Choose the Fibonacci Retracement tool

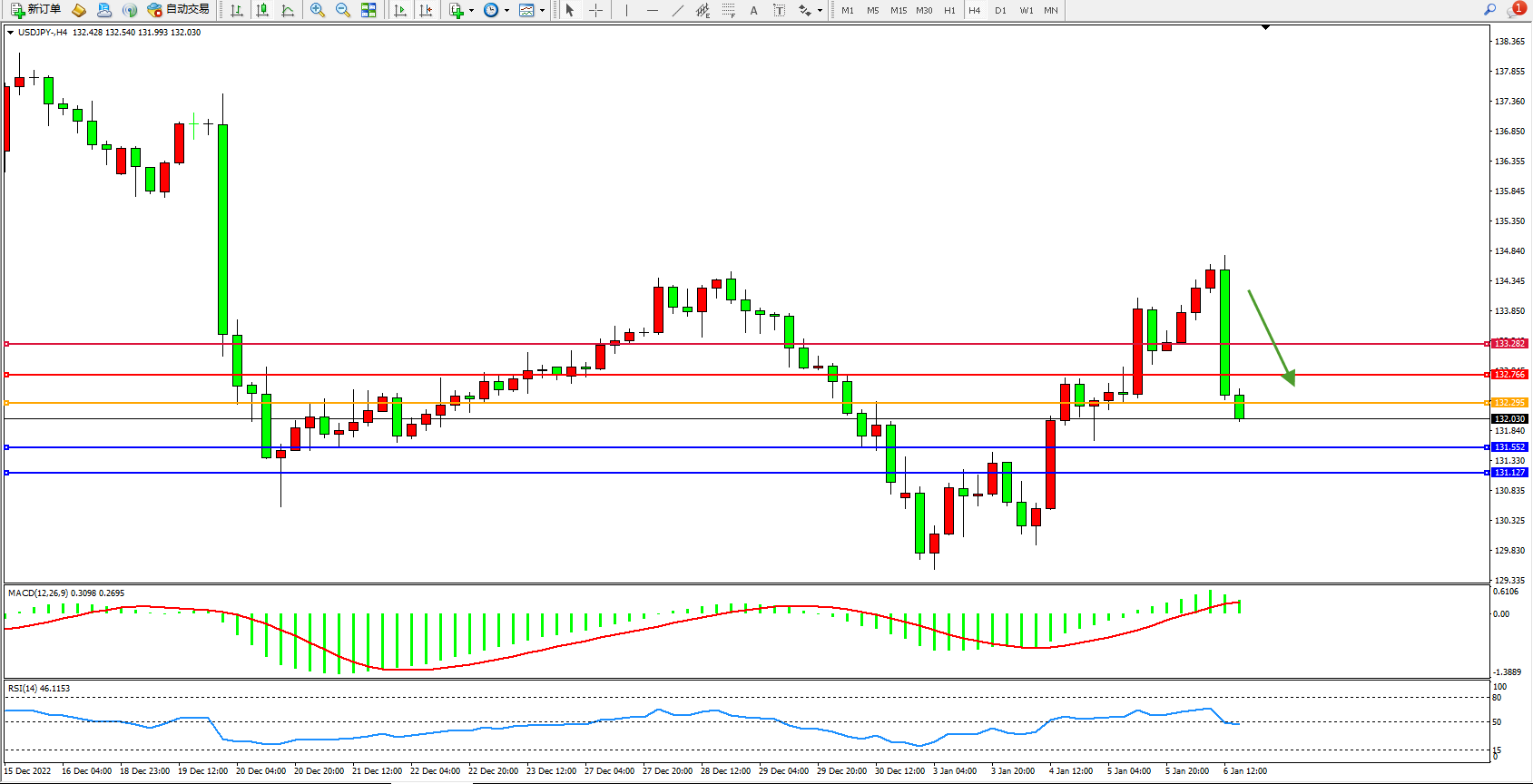pyautogui.click(x=728, y=10)
